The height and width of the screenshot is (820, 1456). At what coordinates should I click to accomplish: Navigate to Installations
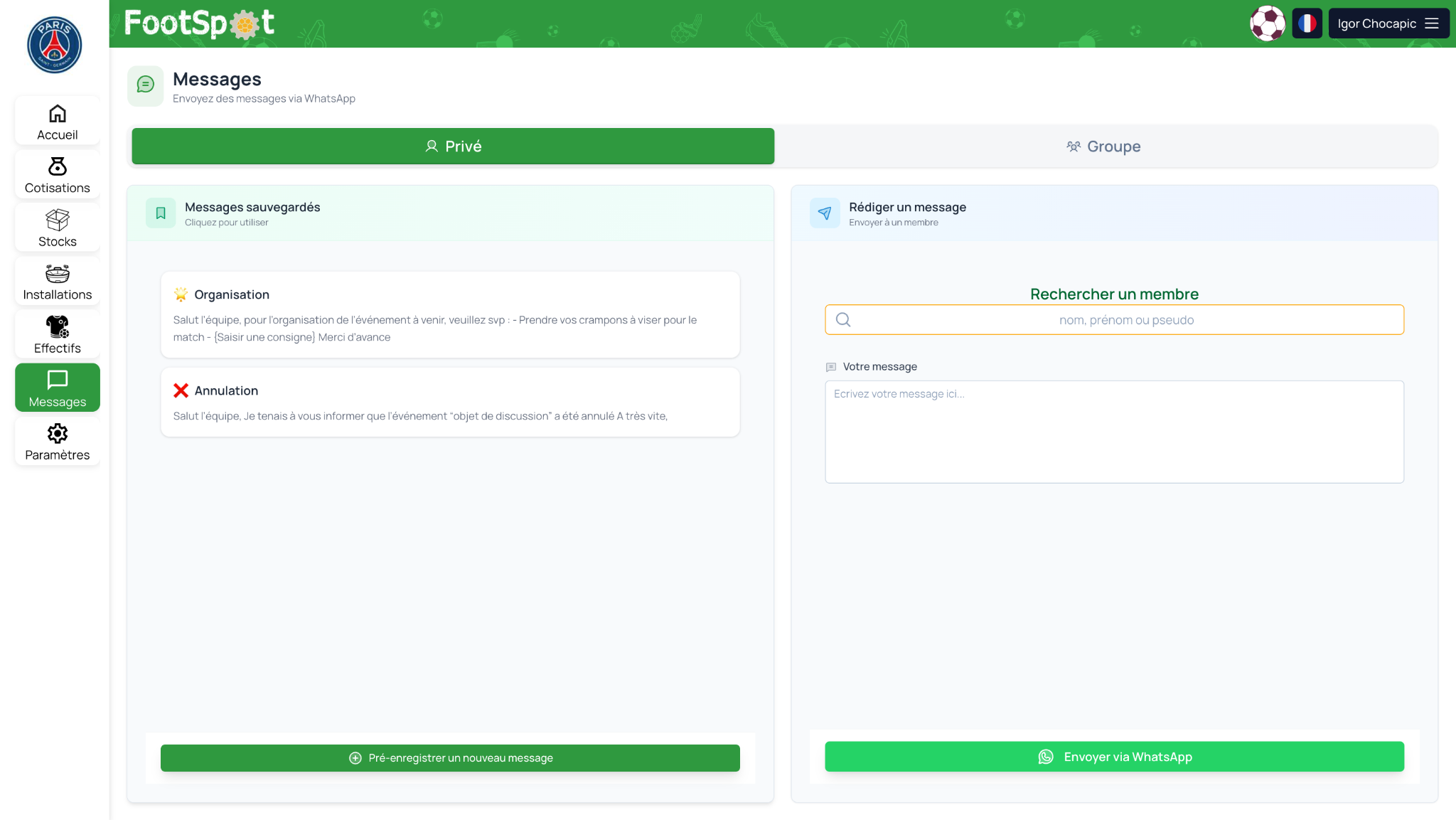58,282
